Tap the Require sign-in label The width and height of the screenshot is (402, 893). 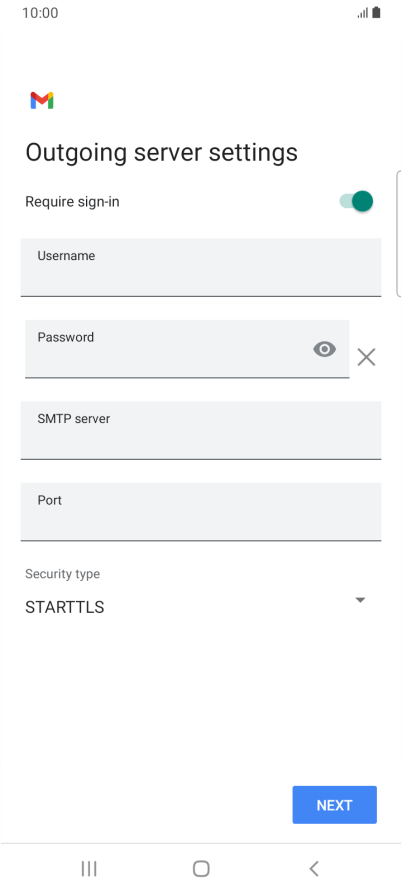pos(72,202)
